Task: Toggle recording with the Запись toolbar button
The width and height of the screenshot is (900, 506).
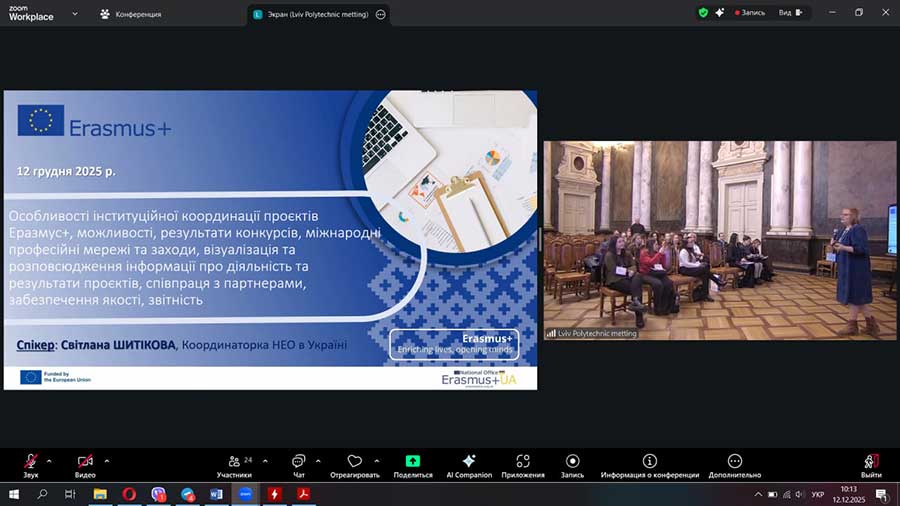Action: [x=572, y=461]
